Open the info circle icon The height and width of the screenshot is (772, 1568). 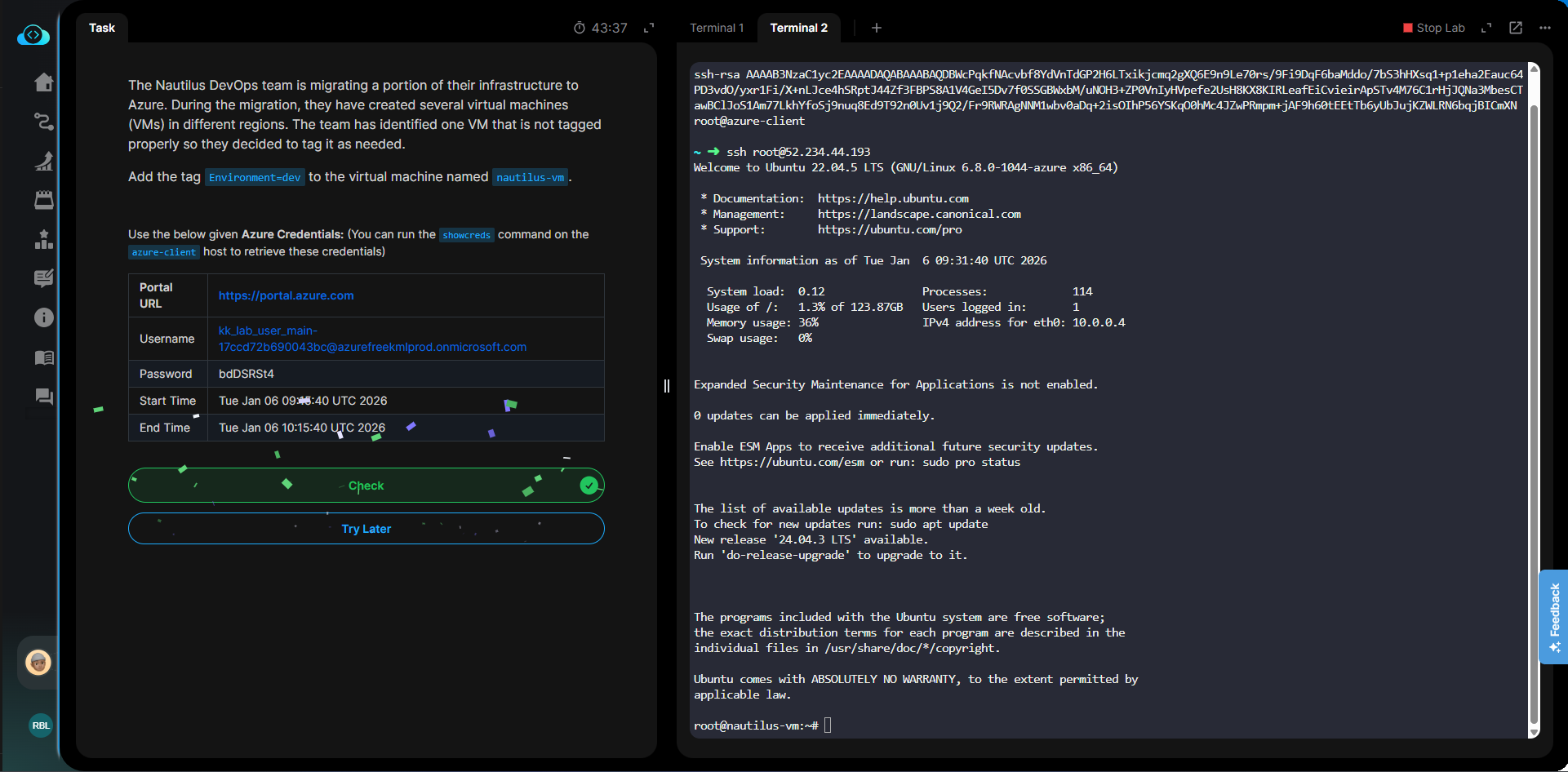click(44, 317)
